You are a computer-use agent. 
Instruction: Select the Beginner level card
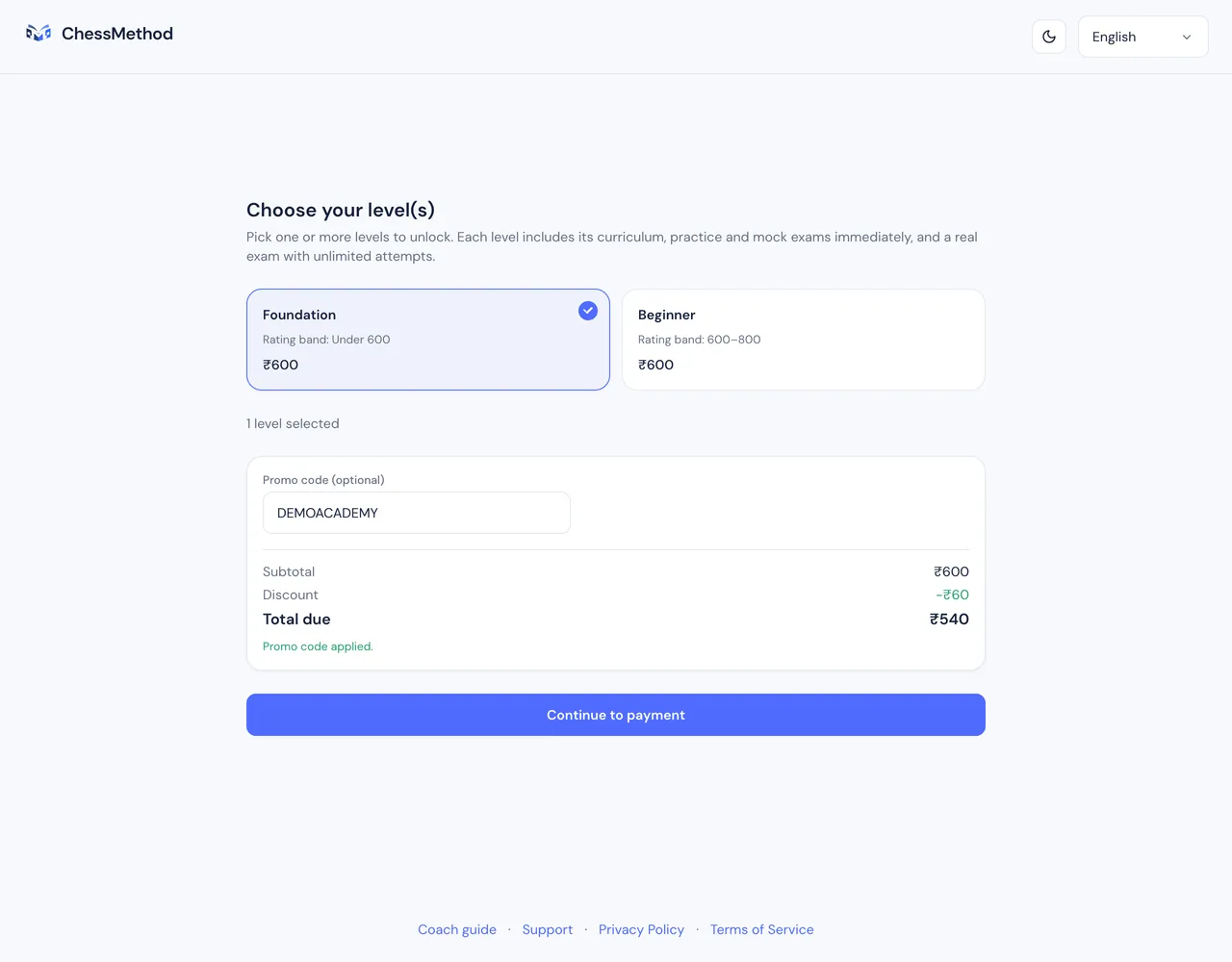pos(804,340)
